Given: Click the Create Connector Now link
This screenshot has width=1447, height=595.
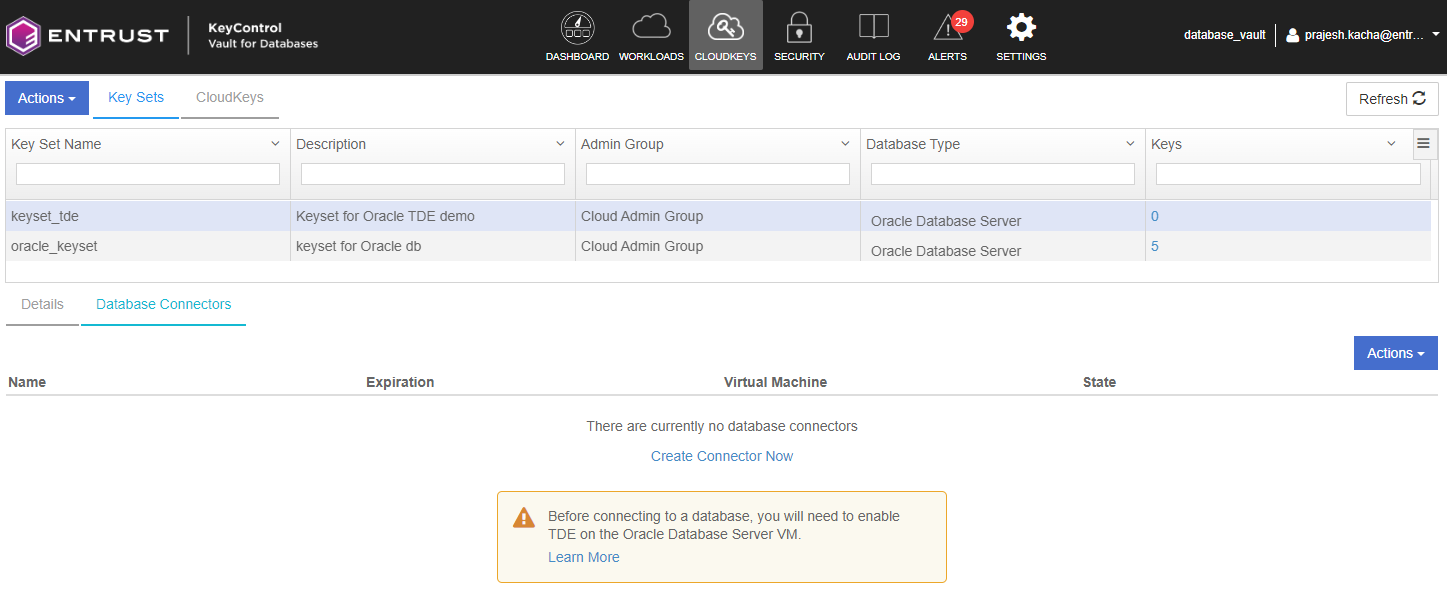Looking at the screenshot, I should pyautogui.click(x=722, y=456).
